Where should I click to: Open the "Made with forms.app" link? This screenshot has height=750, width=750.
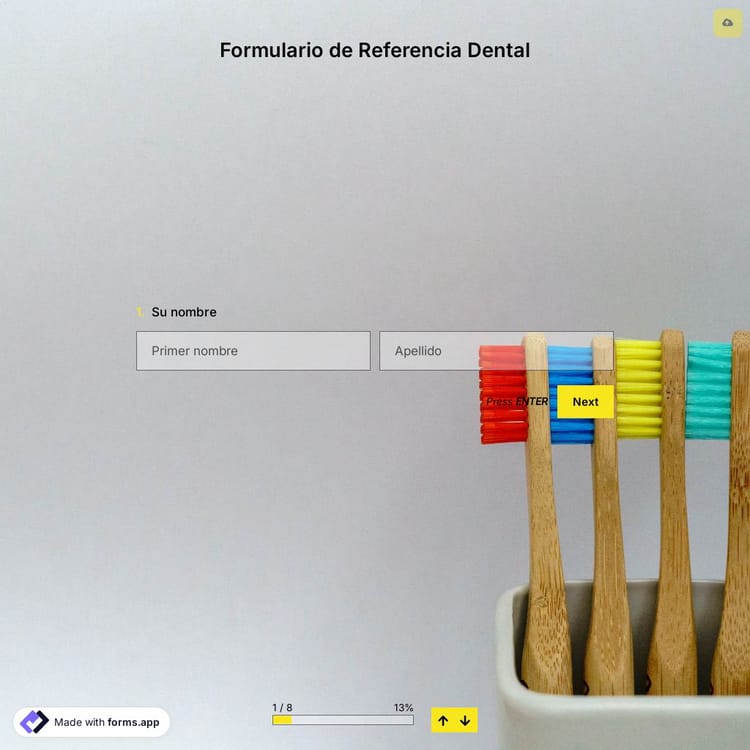(106, 722)
